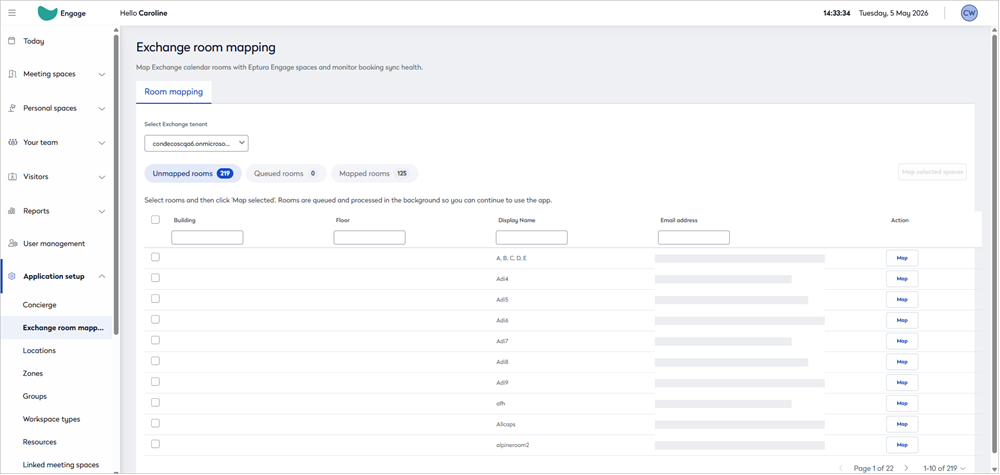Click Map button for Adi6

(902, 320)
